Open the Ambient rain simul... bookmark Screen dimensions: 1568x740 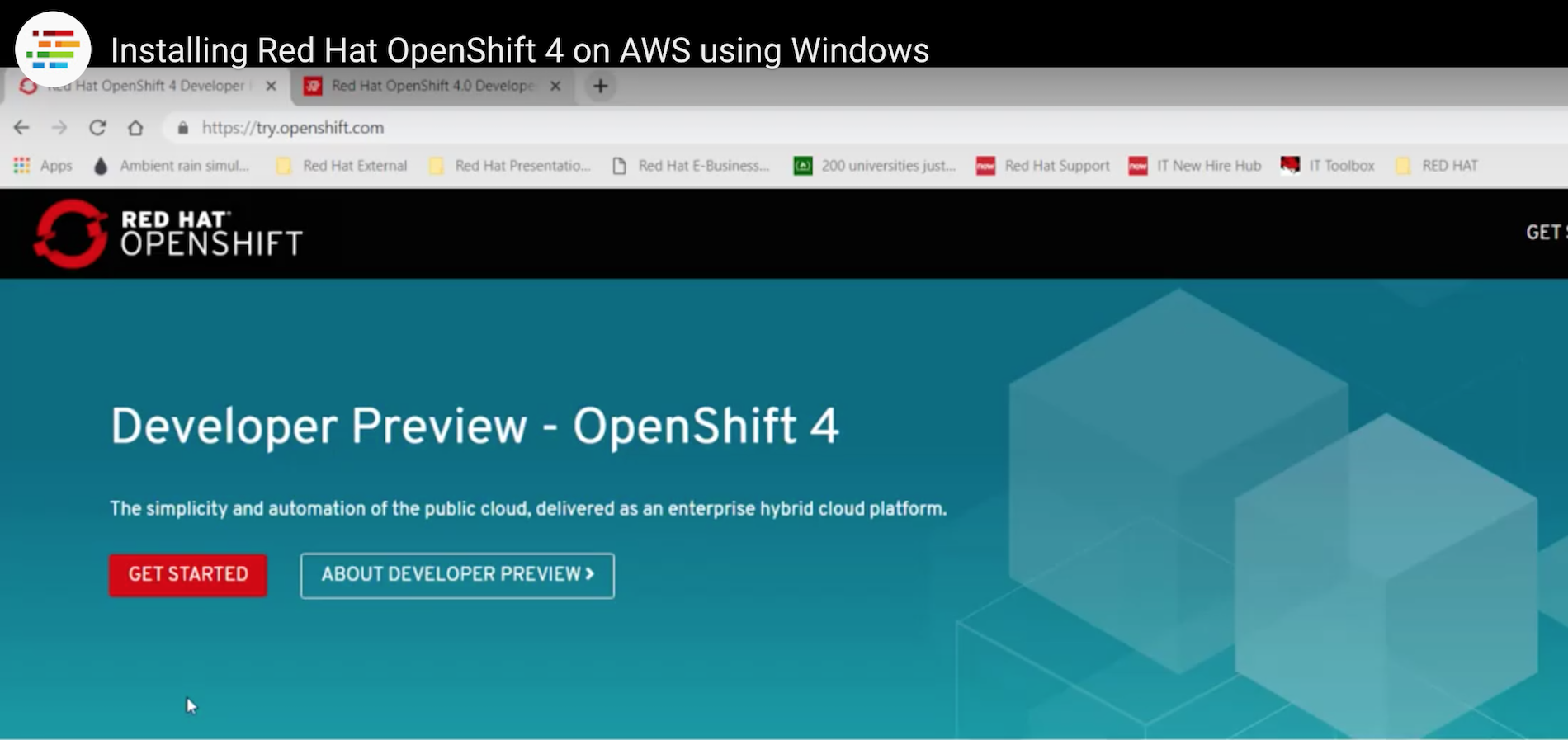tap(172, 166)
